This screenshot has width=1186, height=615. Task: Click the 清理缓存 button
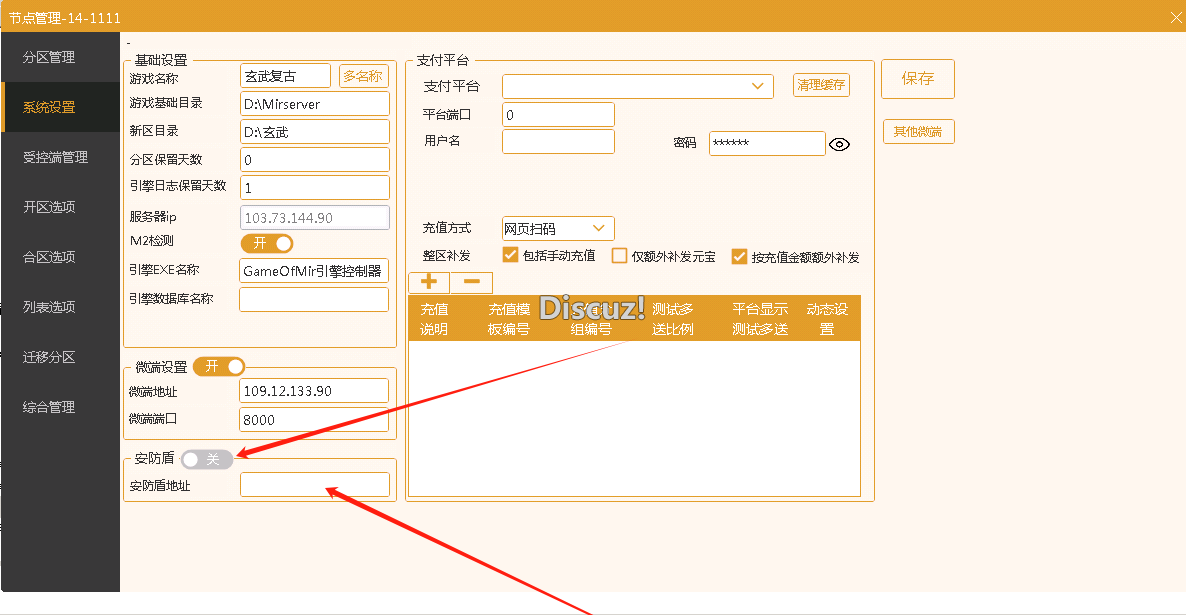[821, 86]
